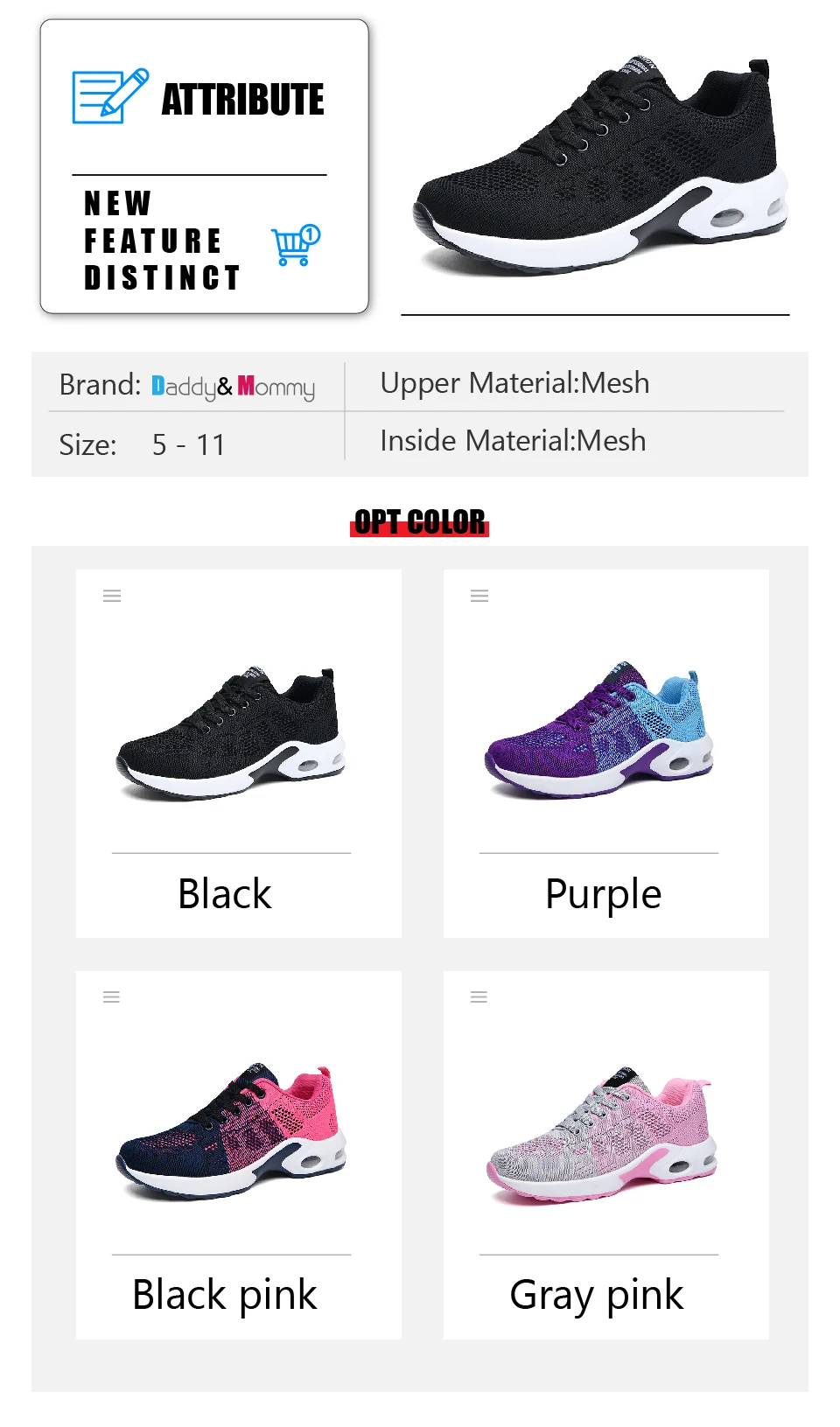
Task: Select the Gray pink shoe thumbnail
Action: 602,1136
